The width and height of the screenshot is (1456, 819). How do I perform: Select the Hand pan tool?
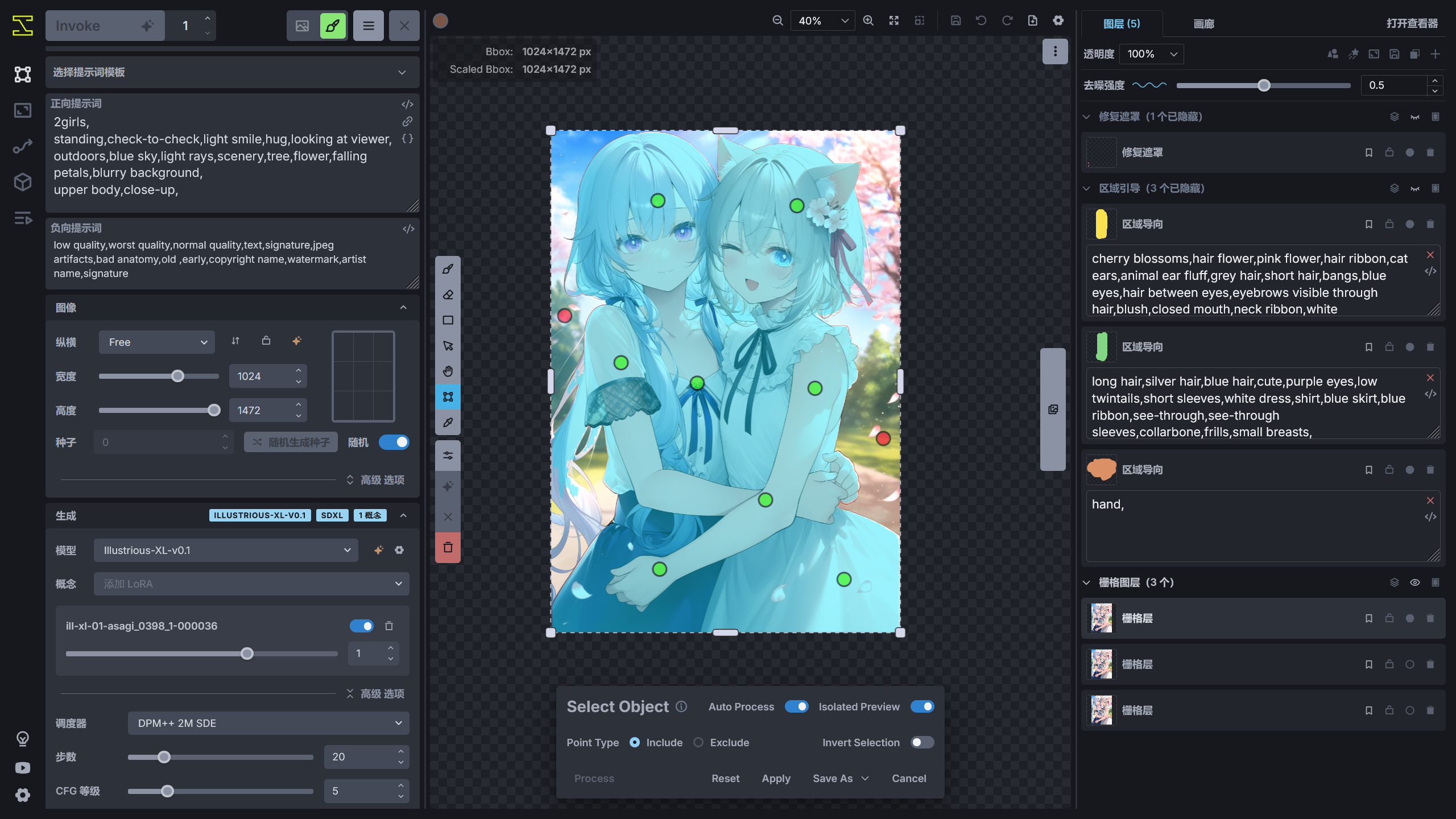tap(448, 371)
